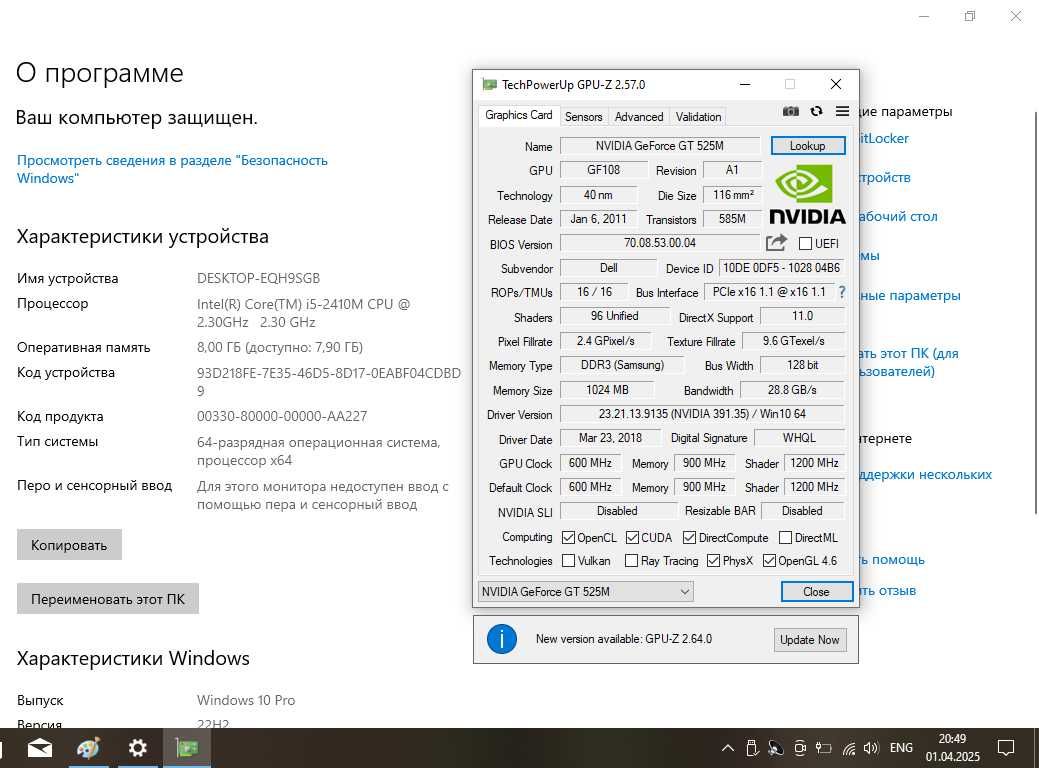
Task: Click the Release Date value Jan 6, 2011
Action: tap(598, 219)
